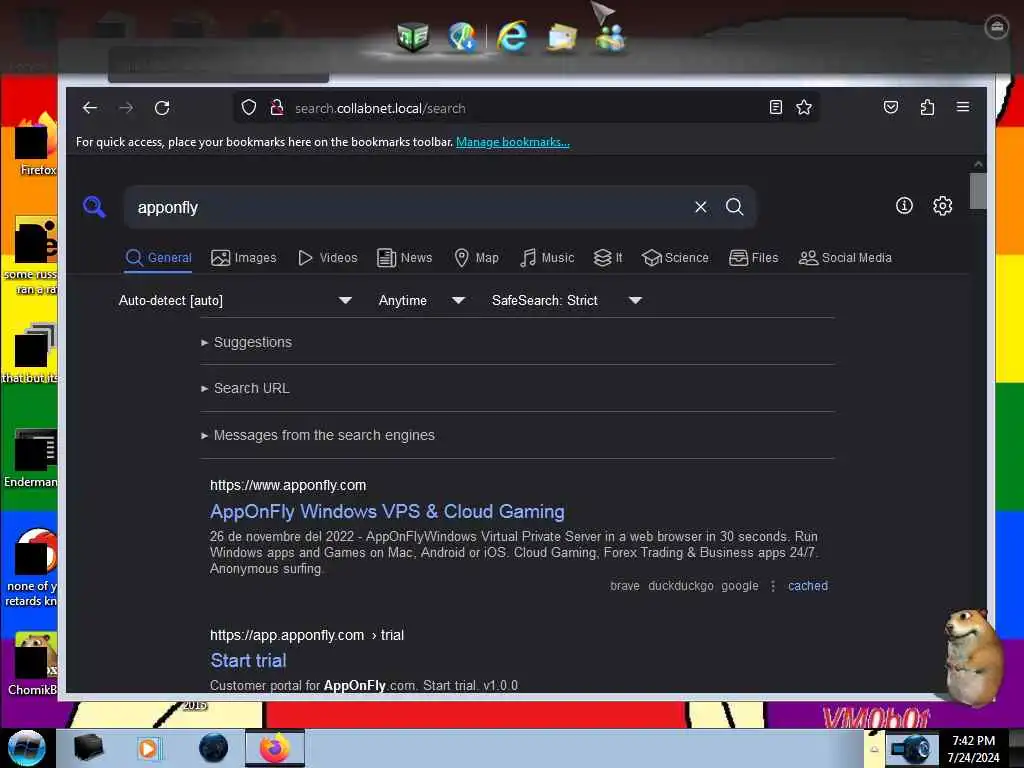Switch to the Videos tab
1024x768 pixels.
(x=327, y=258)
